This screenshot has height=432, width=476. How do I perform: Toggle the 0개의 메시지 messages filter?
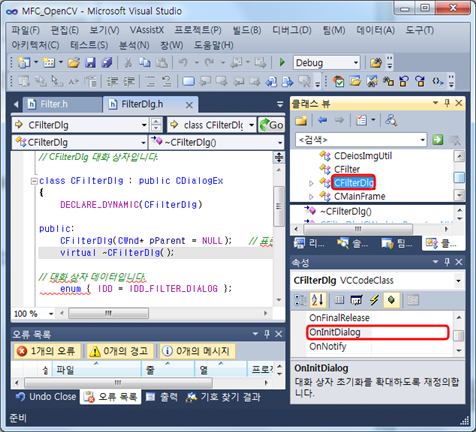[x=197, y=351]
